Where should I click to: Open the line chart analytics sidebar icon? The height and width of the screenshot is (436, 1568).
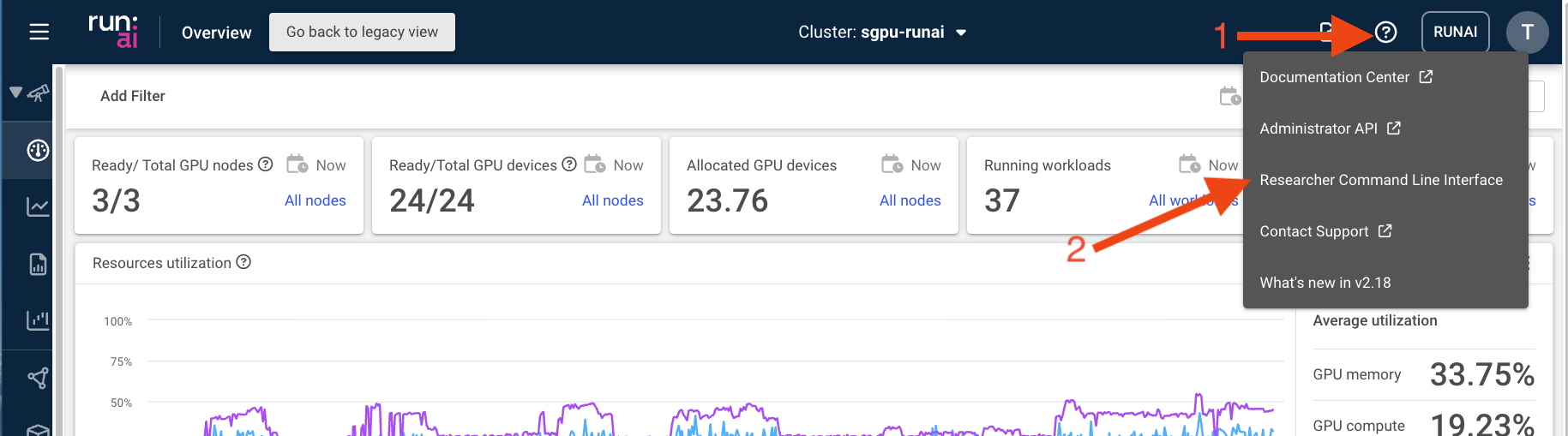coord(38,207)
